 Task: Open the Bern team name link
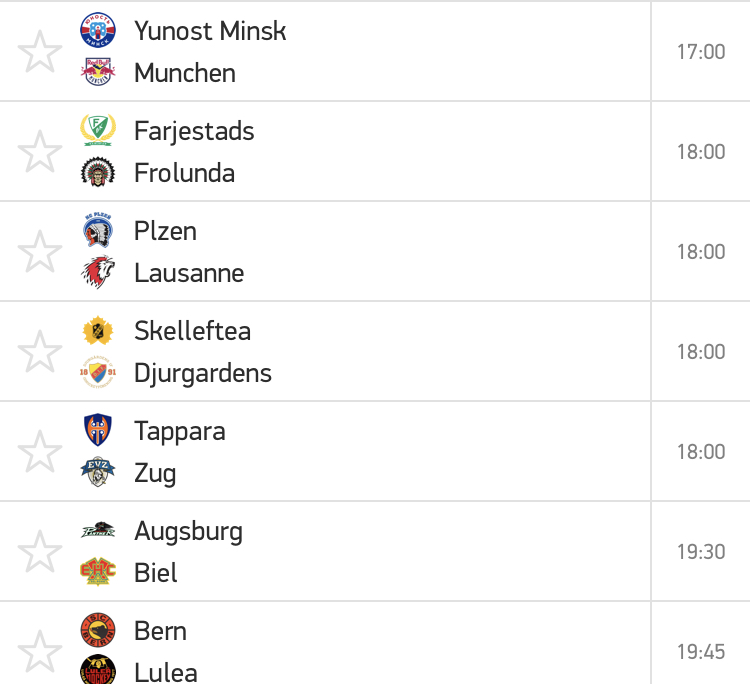click(x=160, y=631)
